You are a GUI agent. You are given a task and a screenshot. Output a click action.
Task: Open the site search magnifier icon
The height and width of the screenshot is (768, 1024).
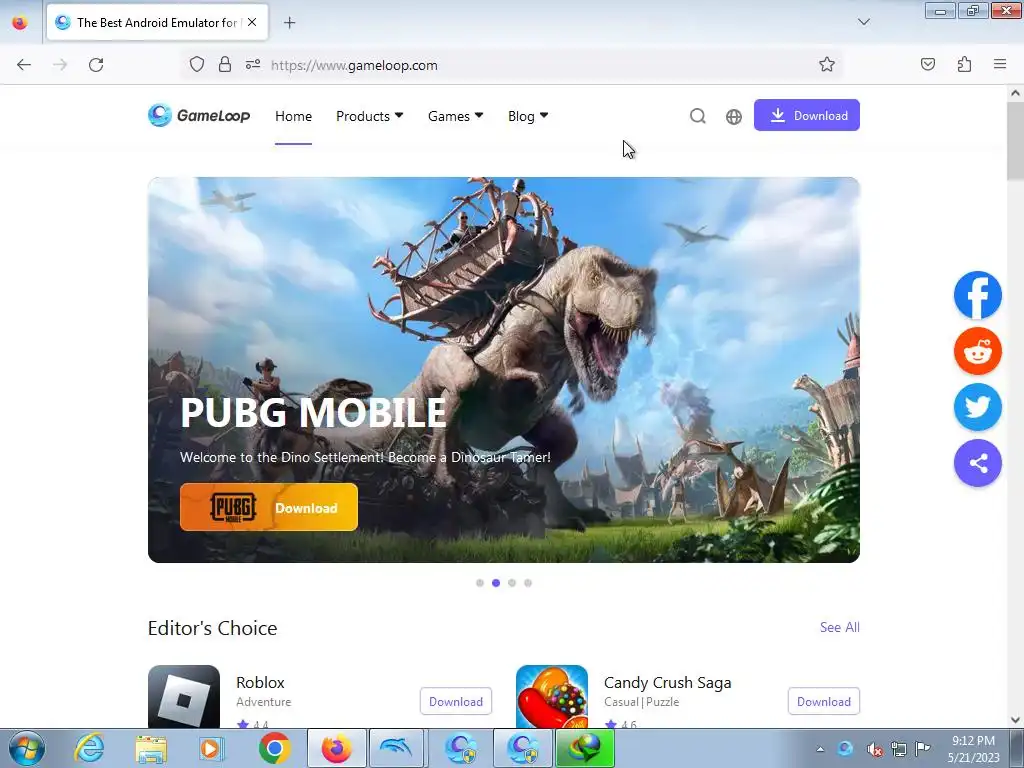click(697, 116)
